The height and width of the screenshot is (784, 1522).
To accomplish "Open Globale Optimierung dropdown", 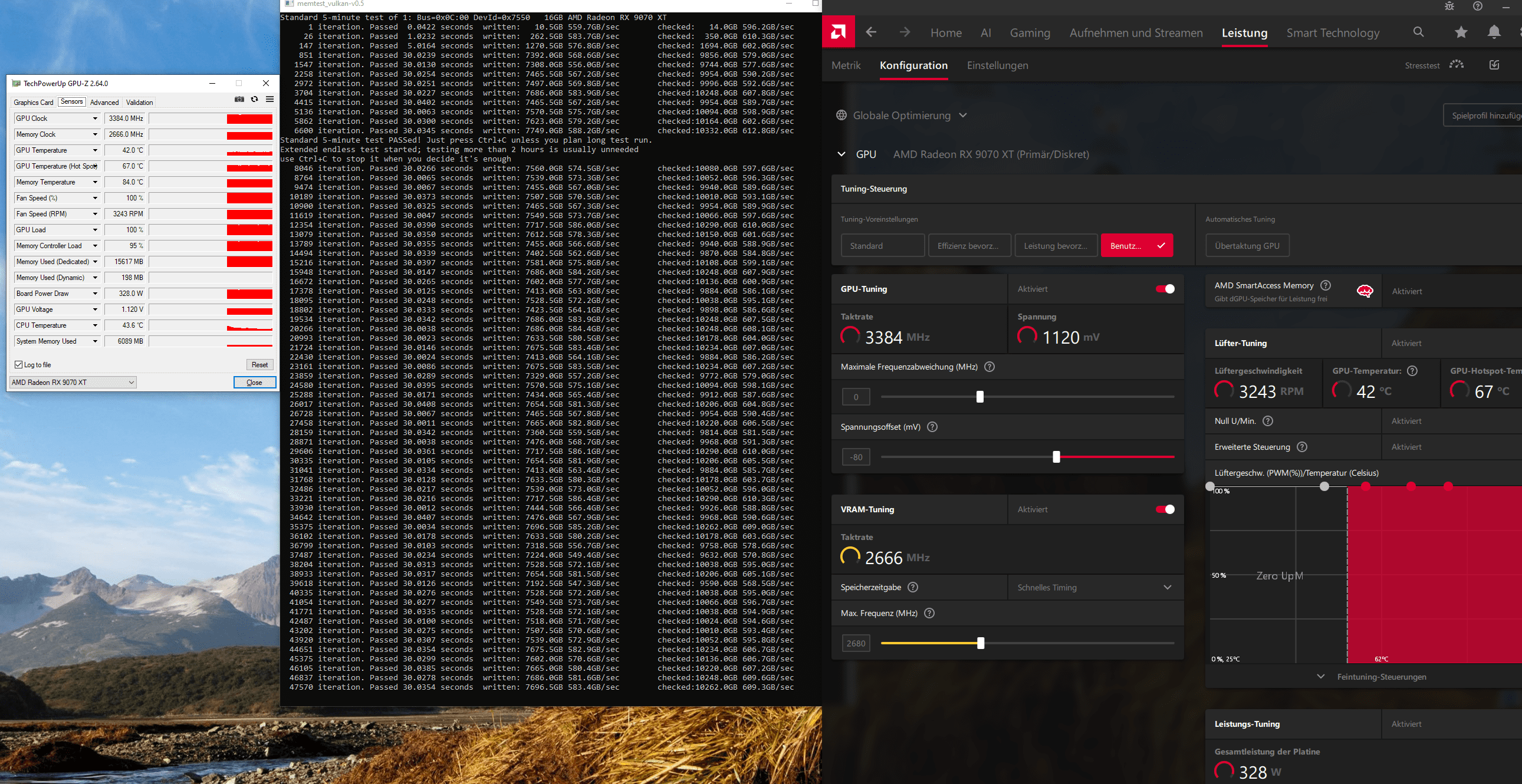I will point(963,115).
